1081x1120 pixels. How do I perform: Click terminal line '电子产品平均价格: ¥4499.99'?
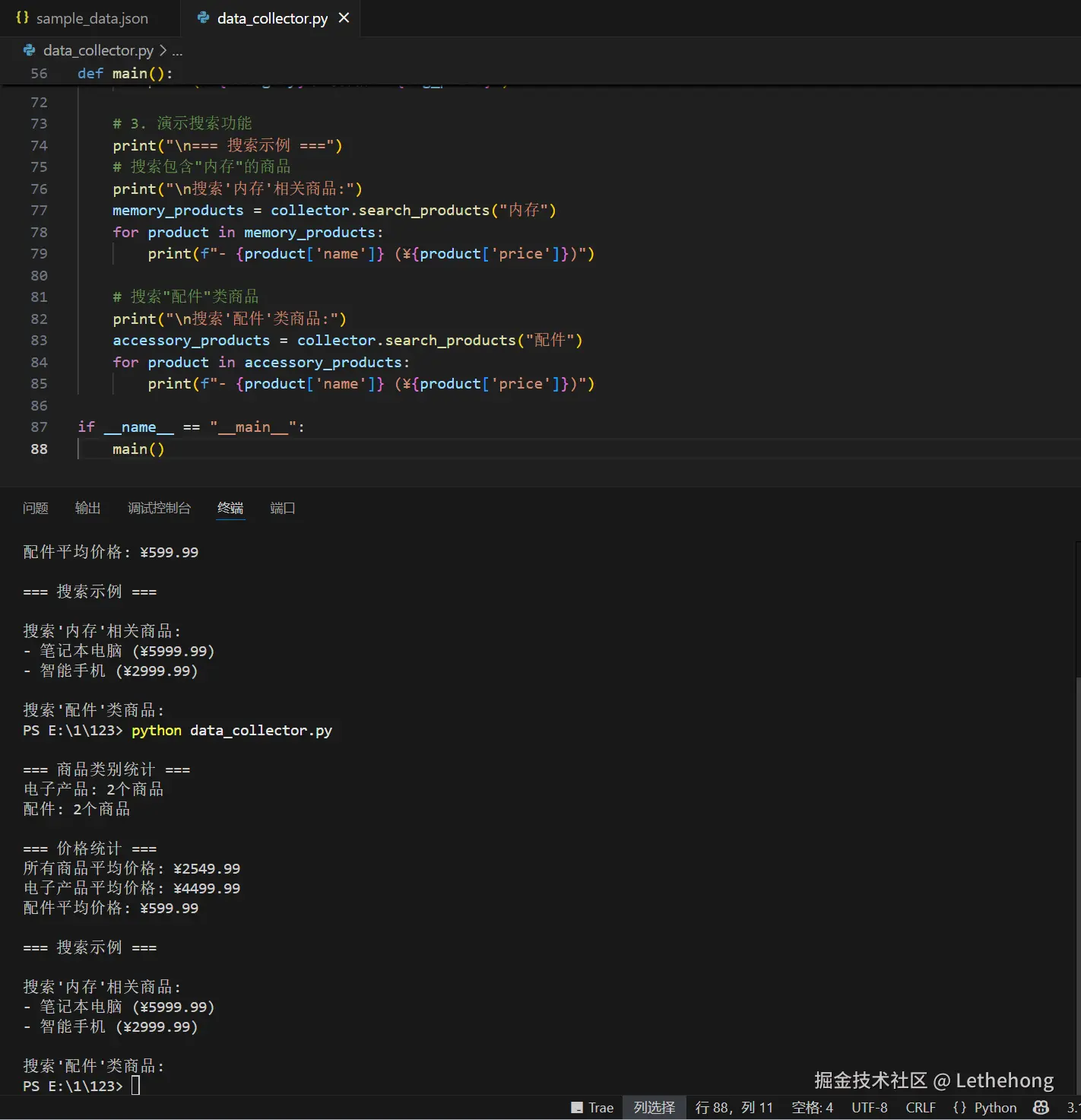[132, 888]
